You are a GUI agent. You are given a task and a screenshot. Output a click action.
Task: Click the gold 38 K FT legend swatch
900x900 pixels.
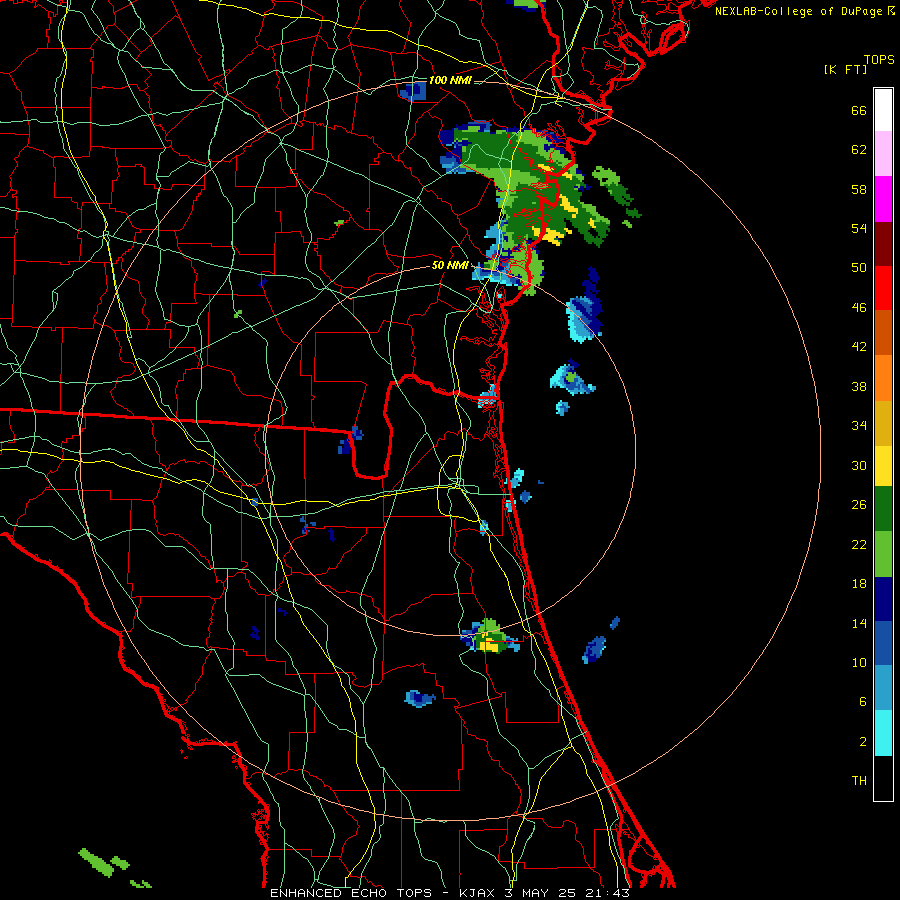883,423
